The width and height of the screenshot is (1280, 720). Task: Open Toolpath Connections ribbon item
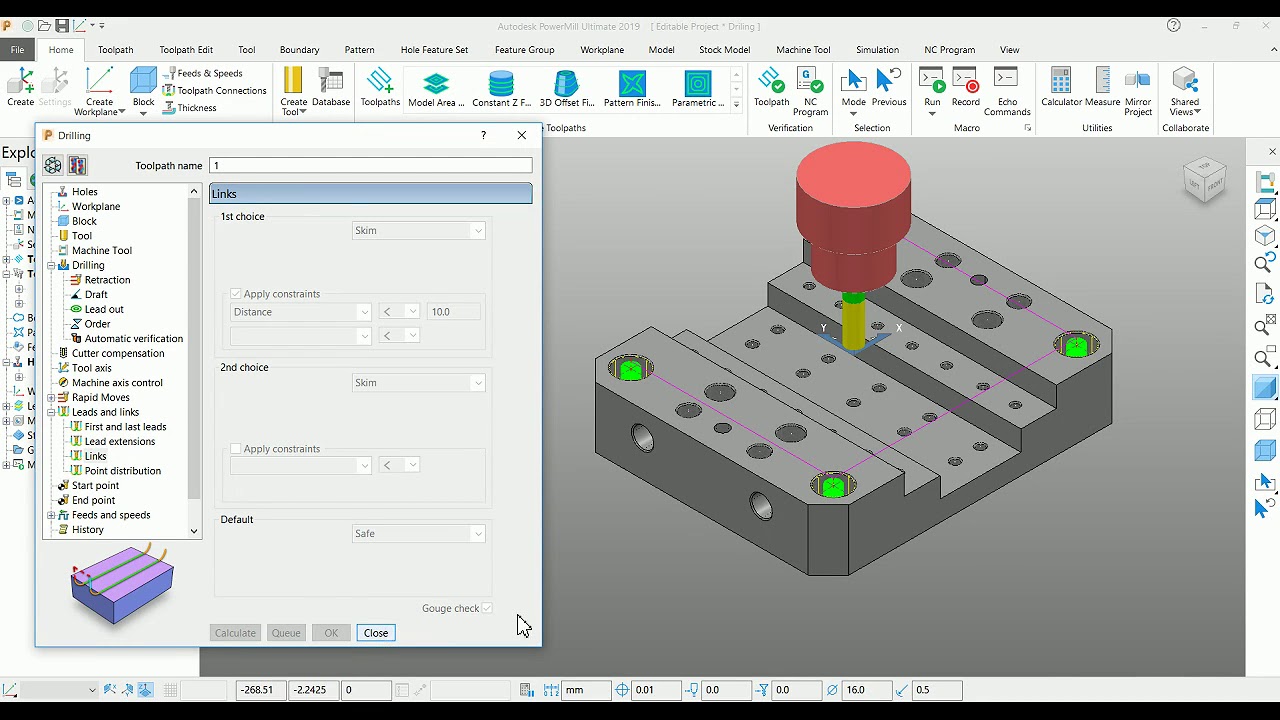[214, 90]
